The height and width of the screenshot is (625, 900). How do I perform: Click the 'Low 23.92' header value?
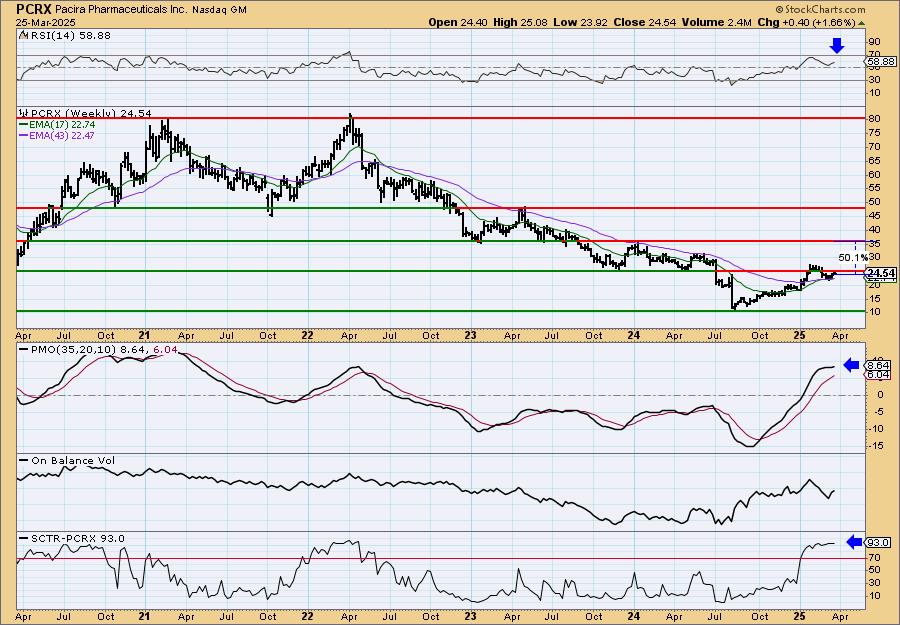point(580,22)
